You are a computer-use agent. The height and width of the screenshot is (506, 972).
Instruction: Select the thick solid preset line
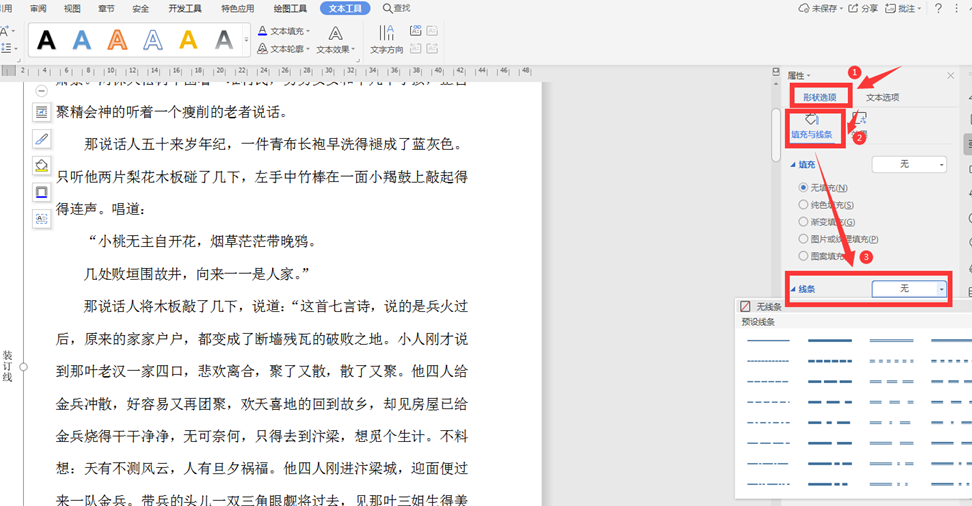pos(829,340)
